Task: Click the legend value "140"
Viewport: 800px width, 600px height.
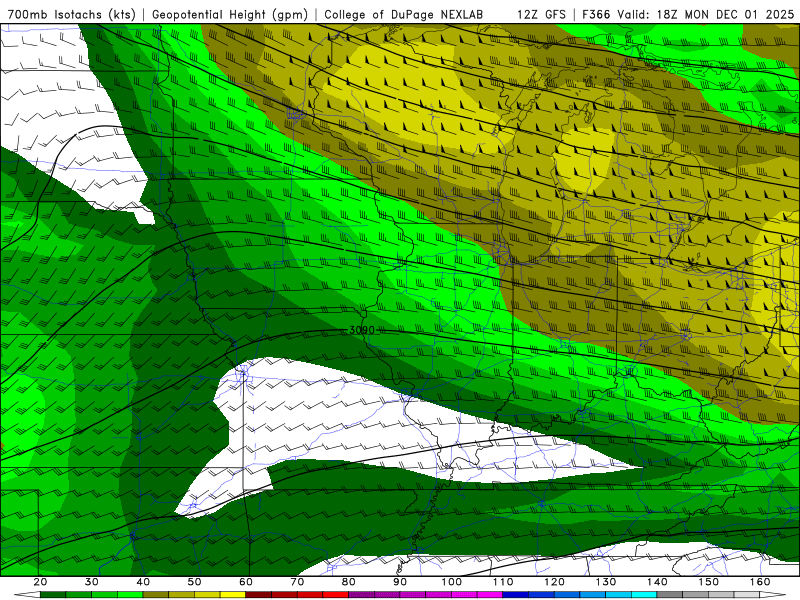Action: click(x=657, y=582)
